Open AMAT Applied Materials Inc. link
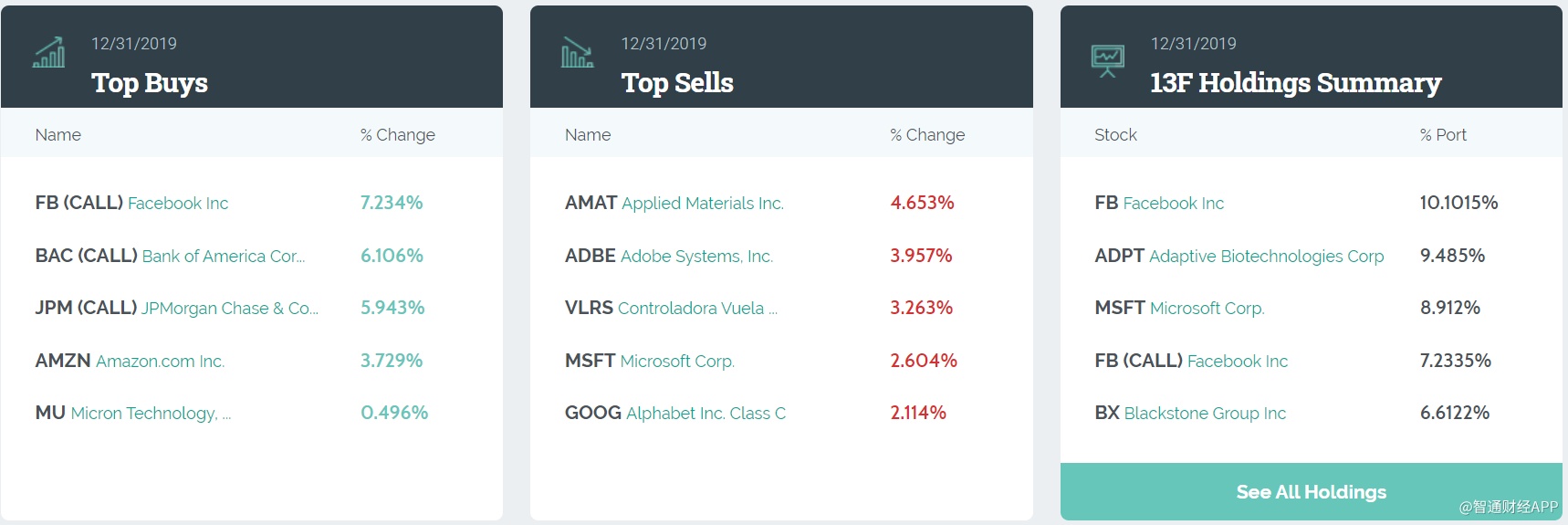Screen dimensions: 1568x525 (x=674, y=203)
